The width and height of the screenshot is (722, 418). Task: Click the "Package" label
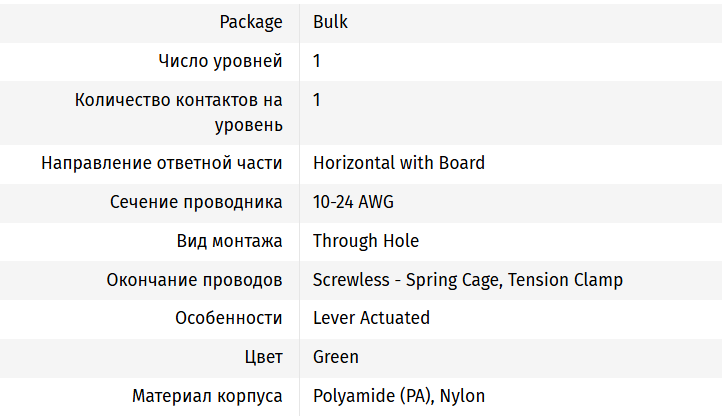click(250, 21)
